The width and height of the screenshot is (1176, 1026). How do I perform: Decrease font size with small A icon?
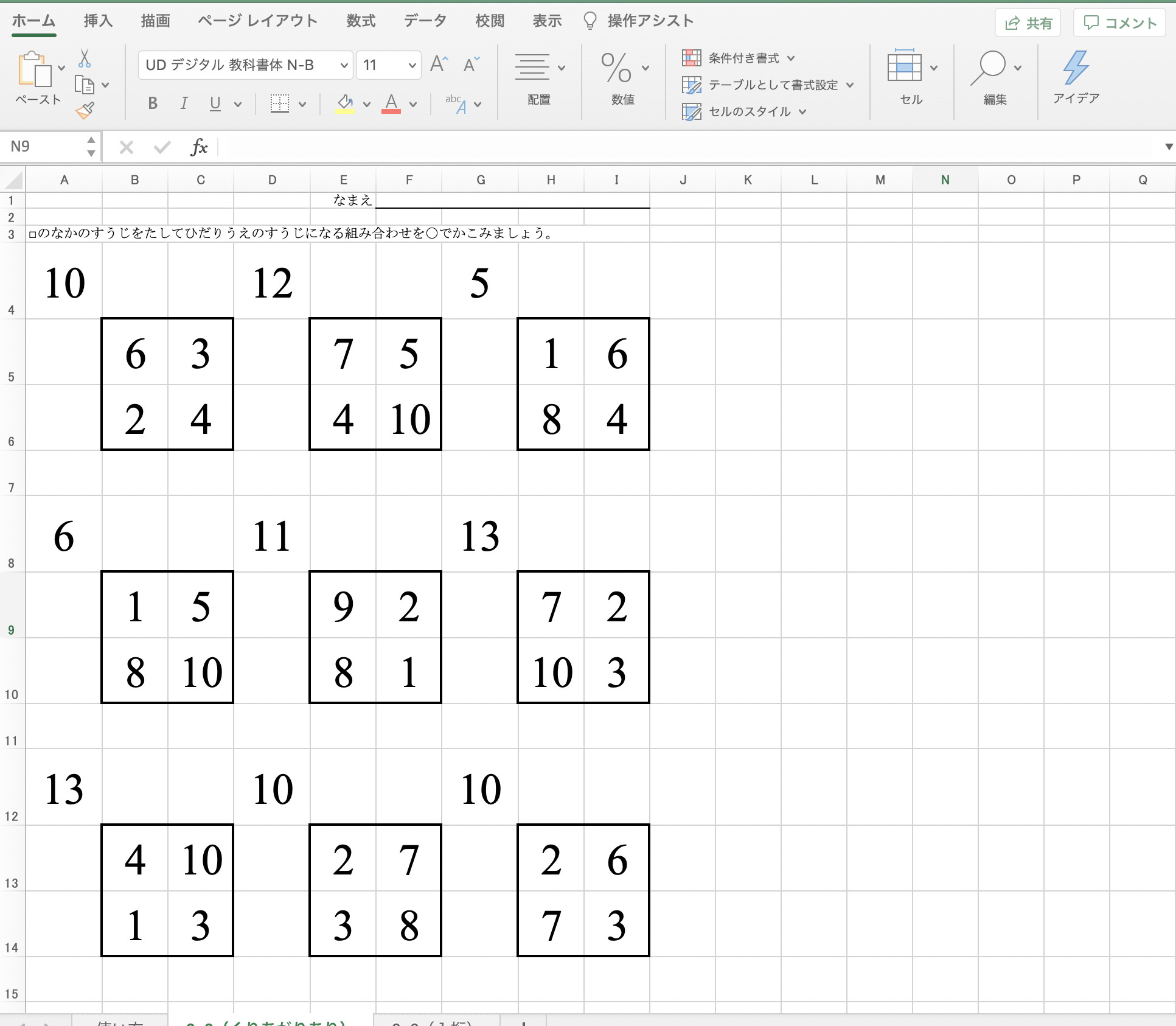tap(471, 65)
